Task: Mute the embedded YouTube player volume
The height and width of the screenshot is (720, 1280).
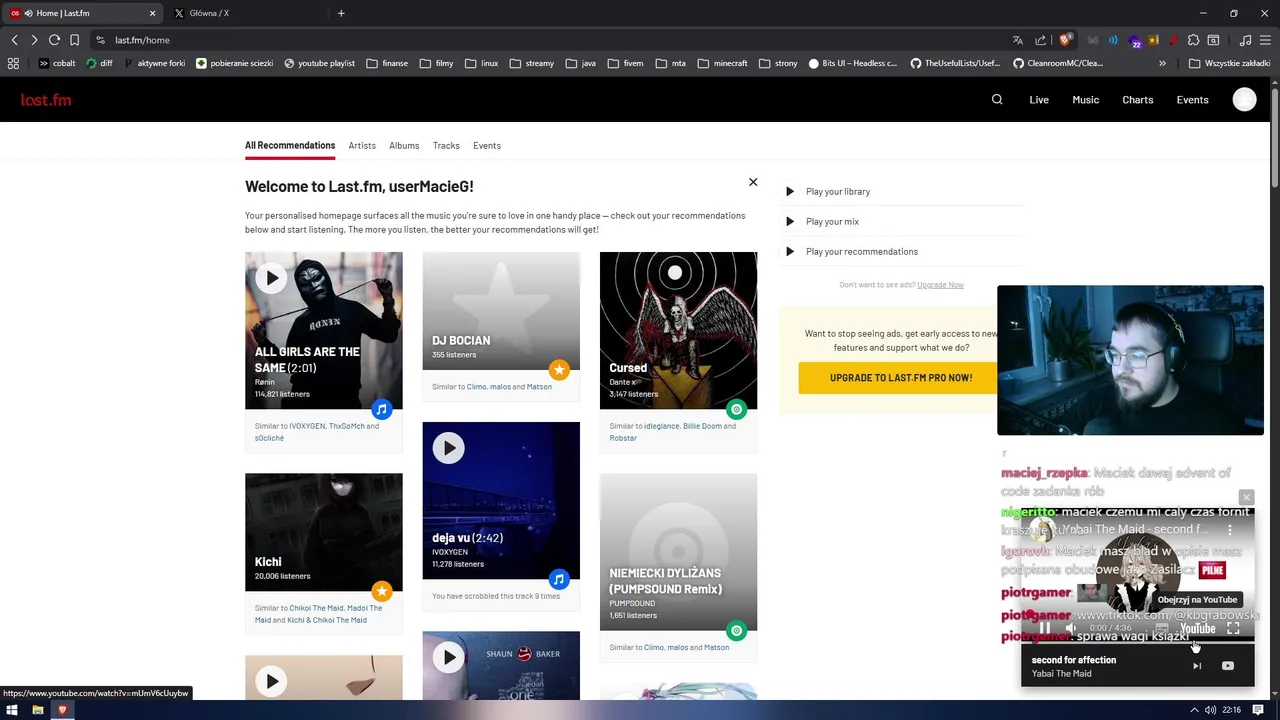Action: click(x=1071, y=628)
